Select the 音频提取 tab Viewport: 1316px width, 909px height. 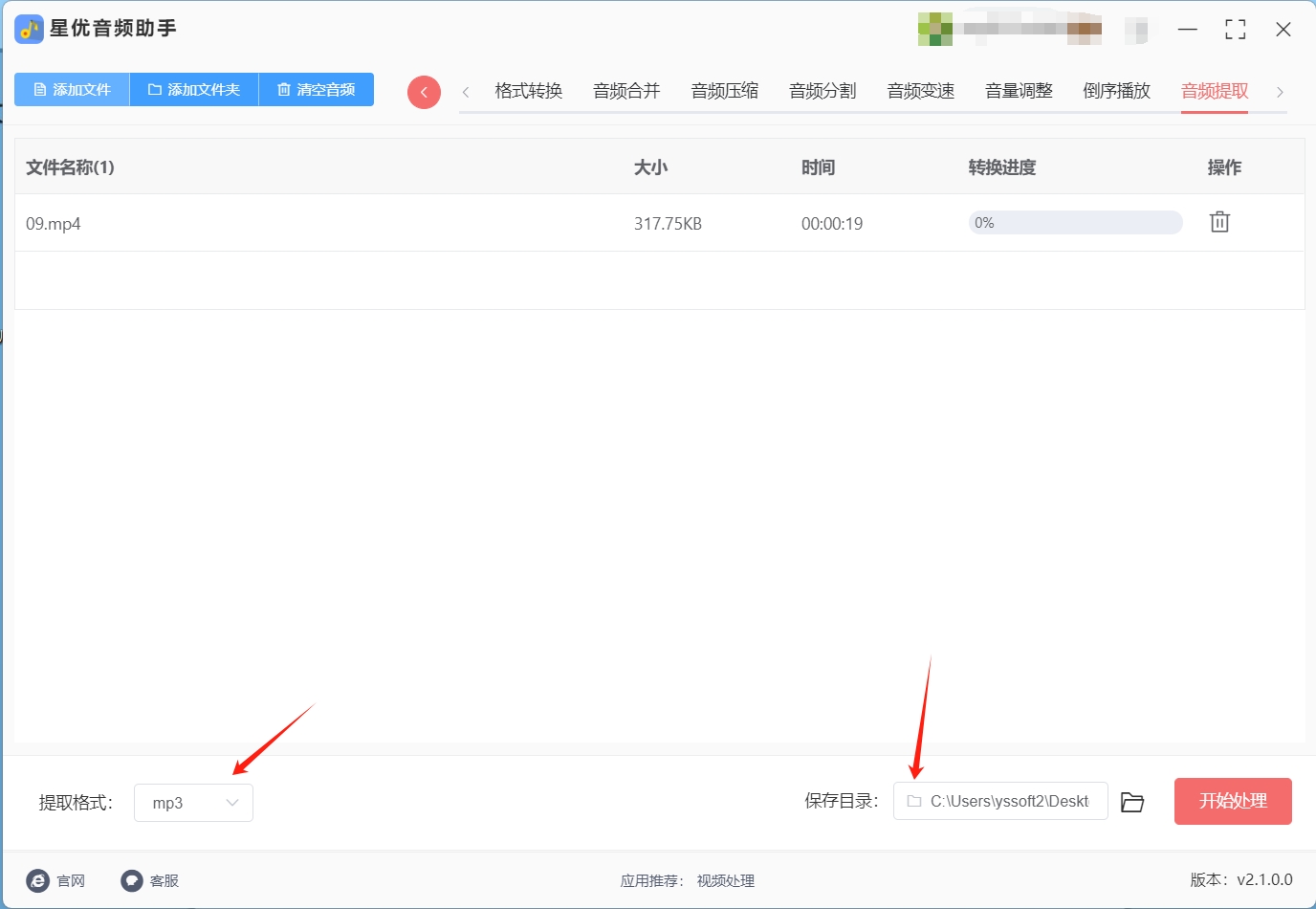tap(1215, 91)
